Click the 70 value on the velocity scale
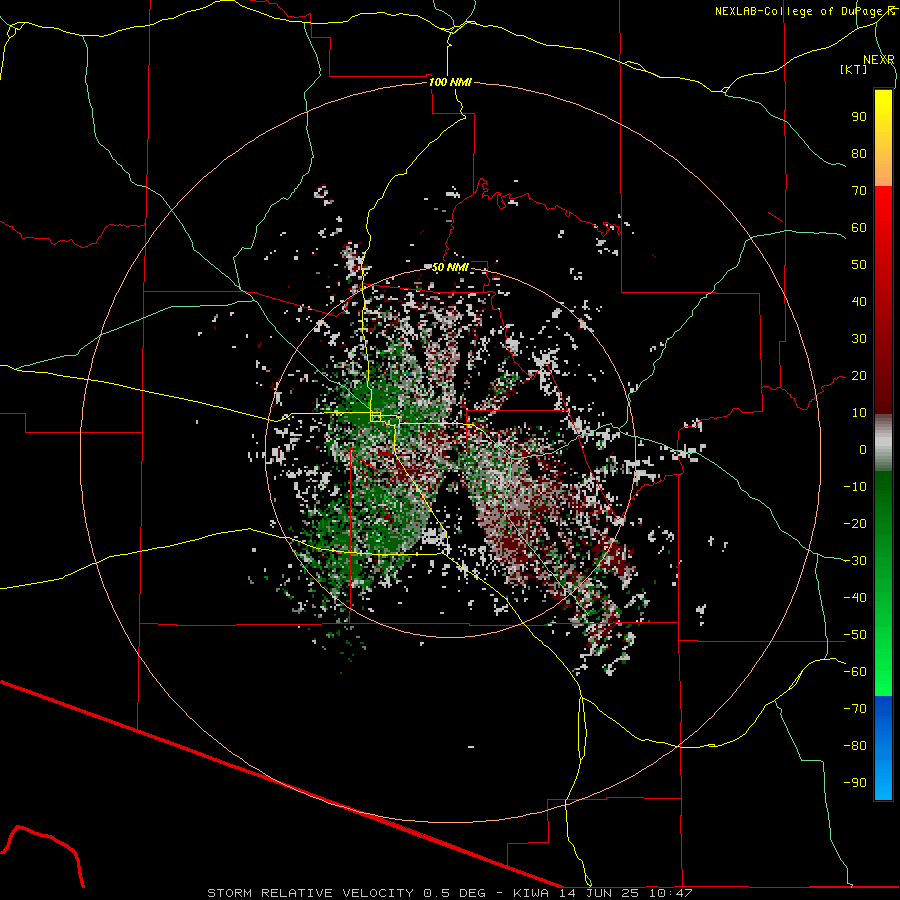This screenshot has width=900, height=900. (859, 191)
